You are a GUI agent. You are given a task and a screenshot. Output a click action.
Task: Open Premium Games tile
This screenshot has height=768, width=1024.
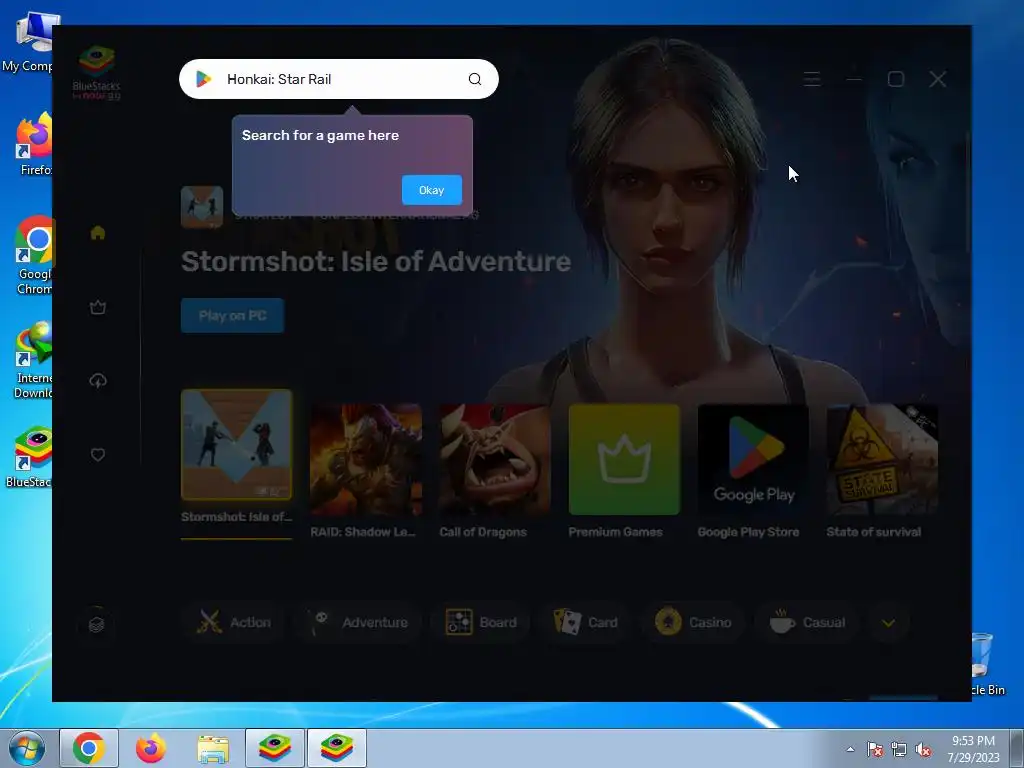click(624, 459)
